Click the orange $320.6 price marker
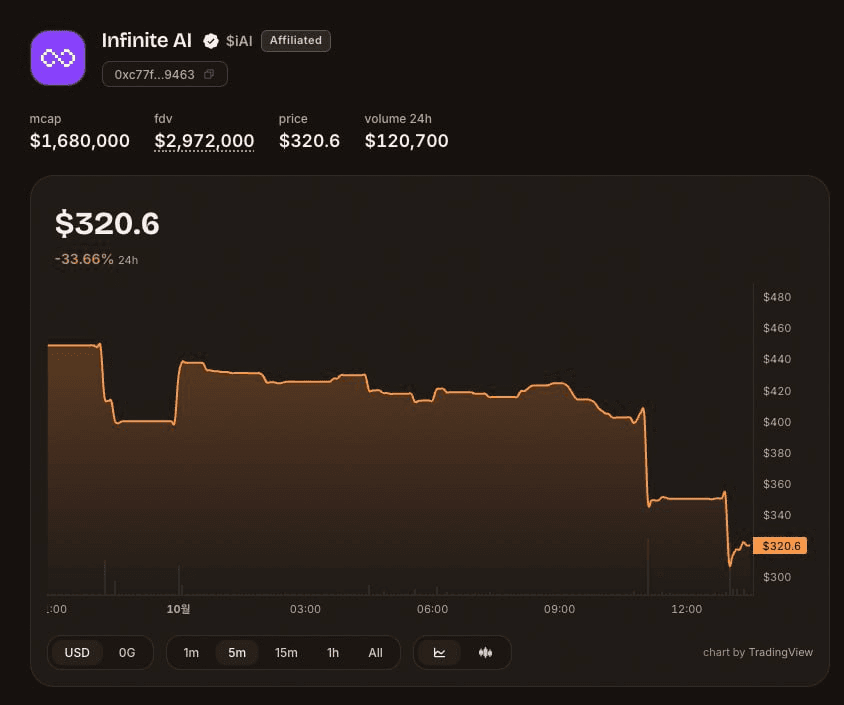 point(780,546)
